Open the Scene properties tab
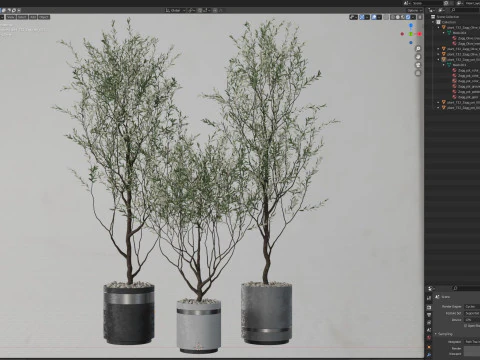 (x=429, y=330)
